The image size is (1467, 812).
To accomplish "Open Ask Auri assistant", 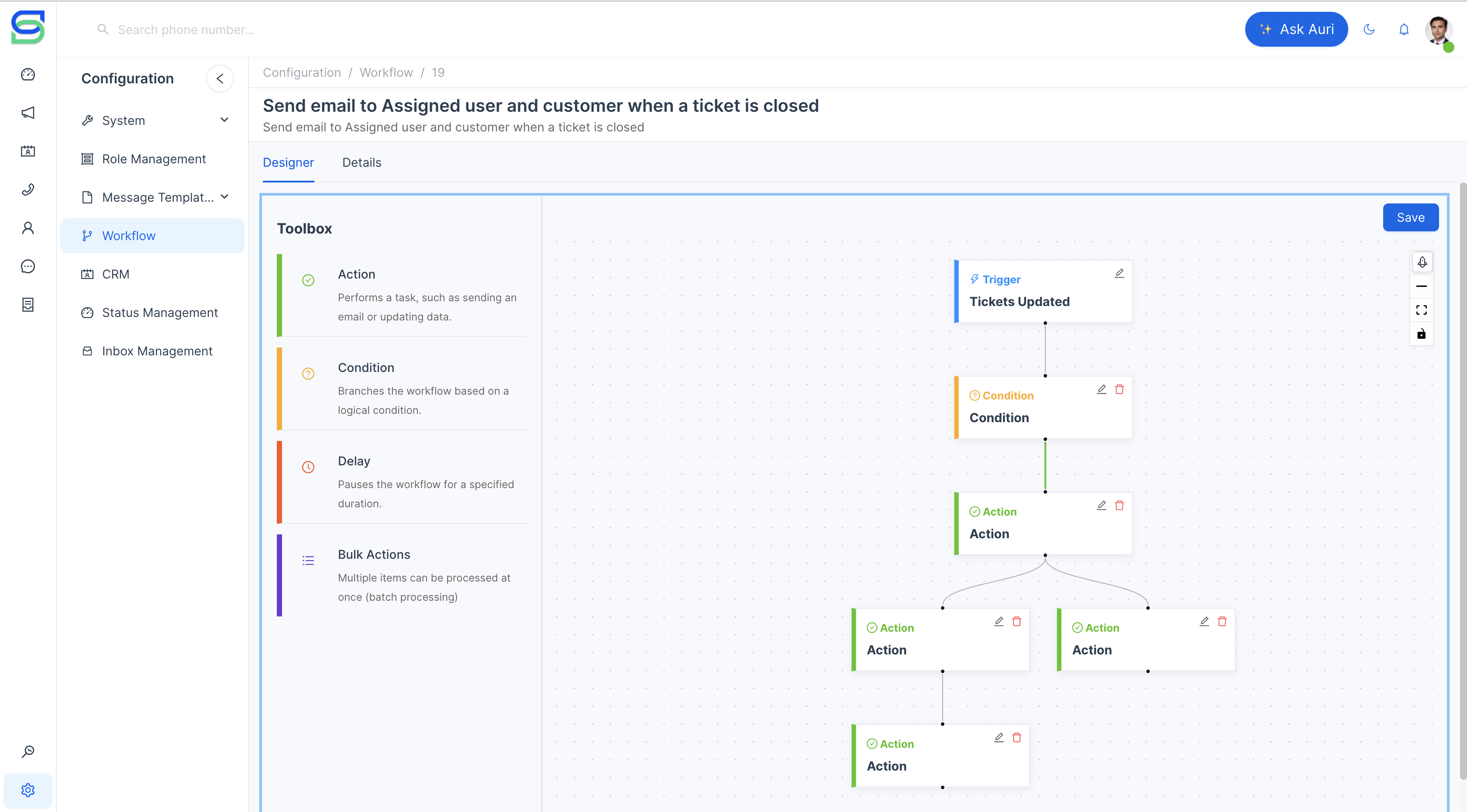I will point(1296,30).
